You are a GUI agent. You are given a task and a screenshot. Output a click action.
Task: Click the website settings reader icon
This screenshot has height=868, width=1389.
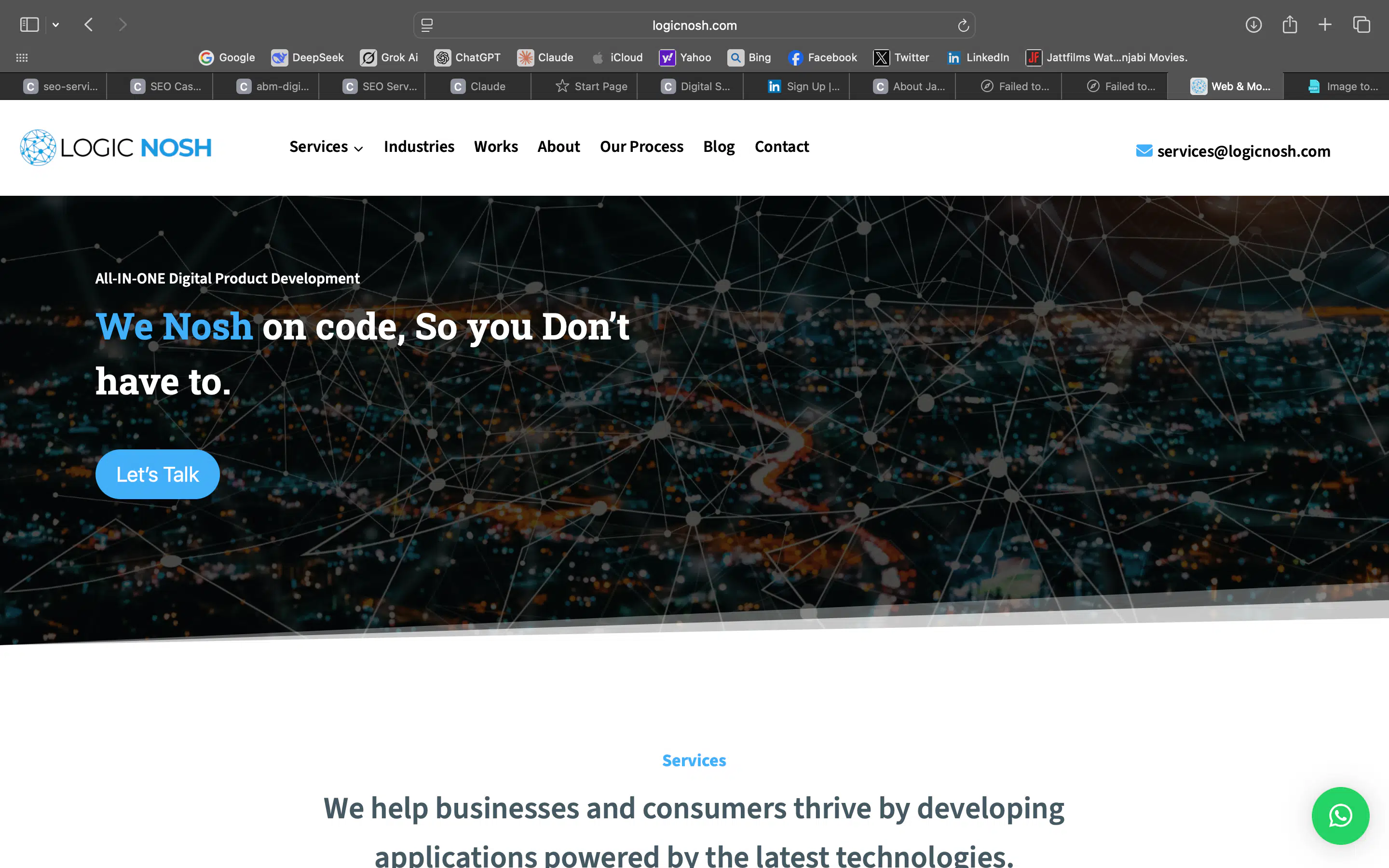pos(427,25)
